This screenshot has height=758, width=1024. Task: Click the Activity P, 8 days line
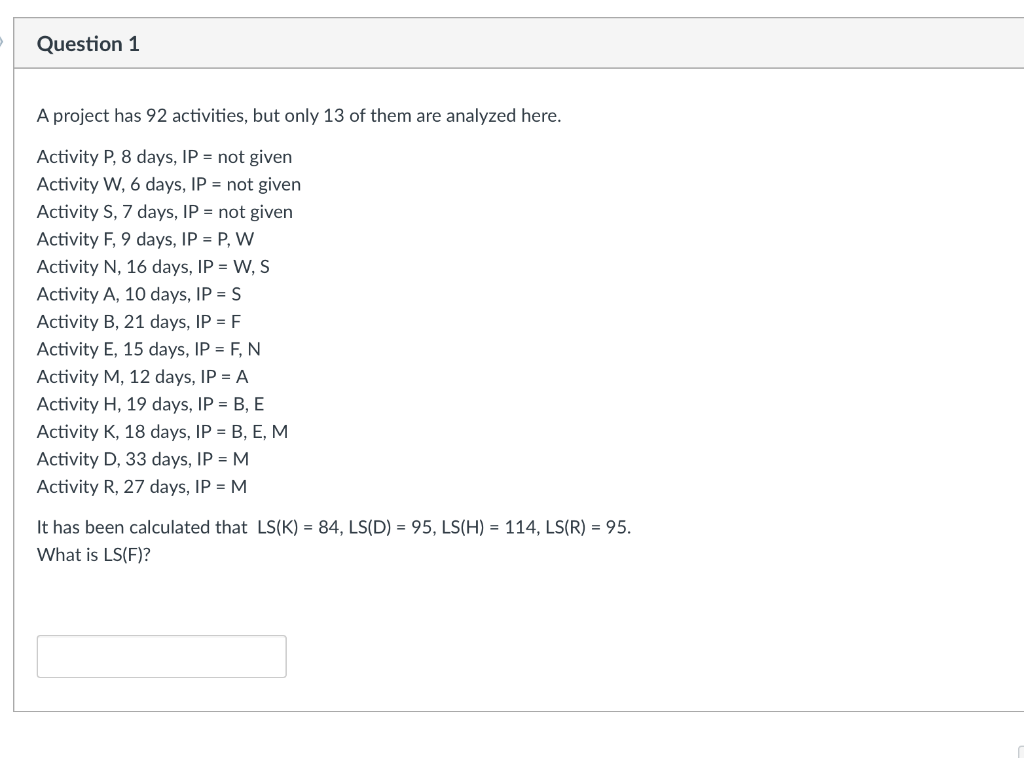(164, 156)
